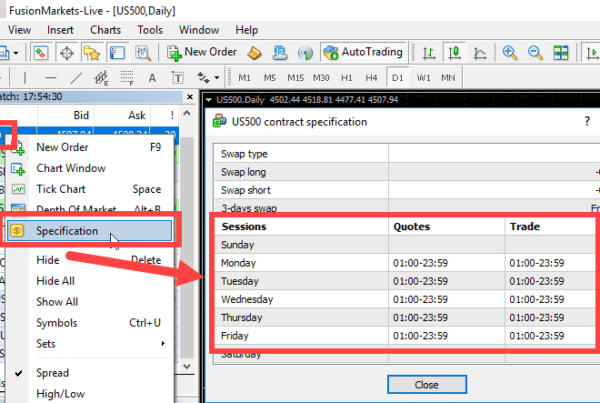600x403 pixels.
Task: Open the Strategy Tester magnifier icon
Action: pos(143,53)
